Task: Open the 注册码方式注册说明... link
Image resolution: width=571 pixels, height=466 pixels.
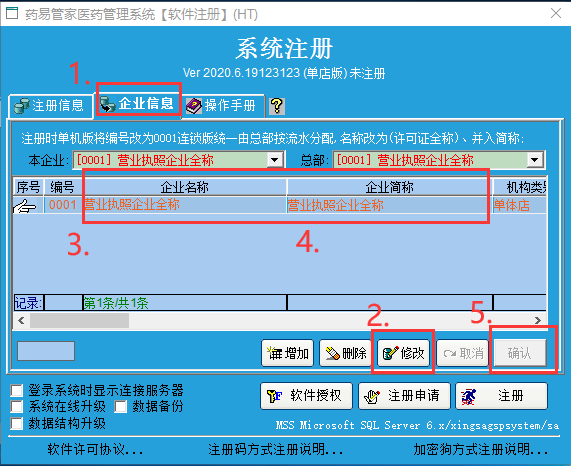Action: coord(276,450)
